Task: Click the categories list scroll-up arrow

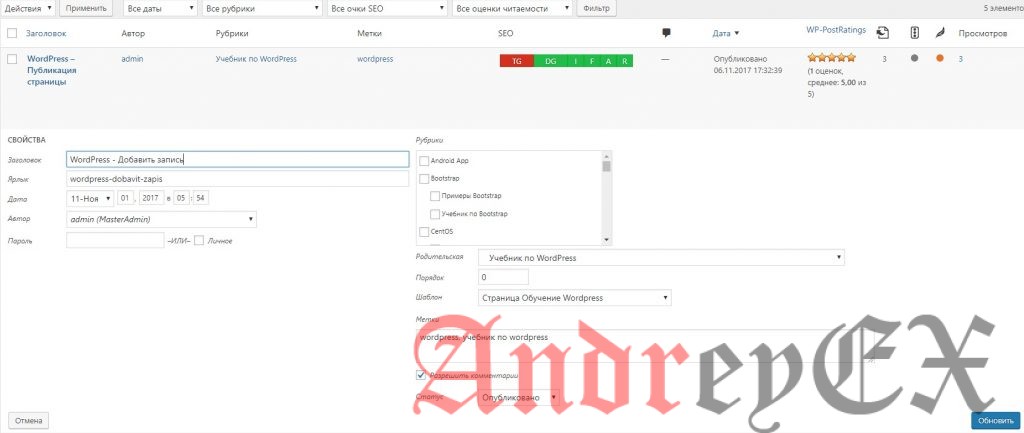Action: tap(607, 156)
